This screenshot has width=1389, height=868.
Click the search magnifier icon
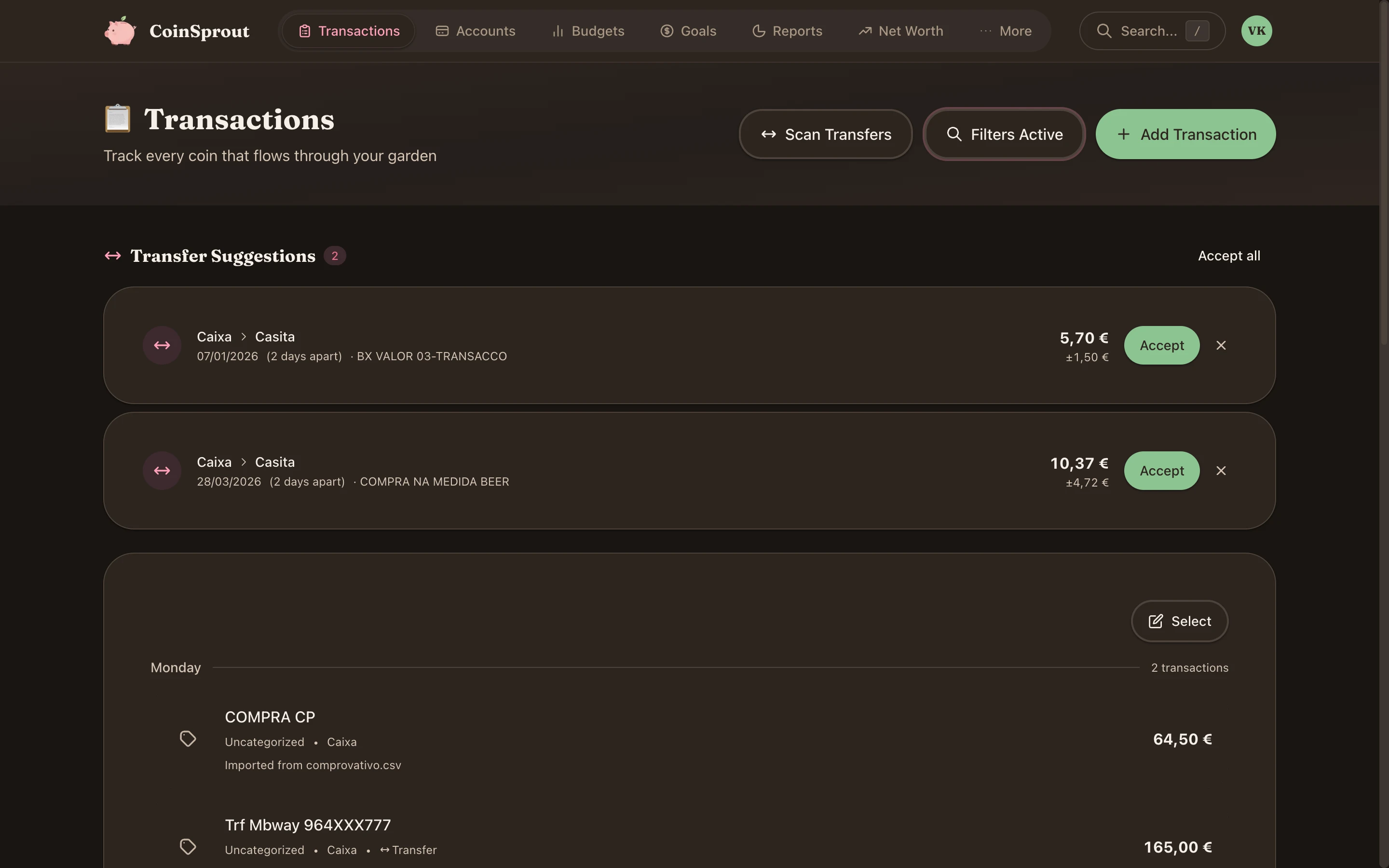click(1105, 30)
